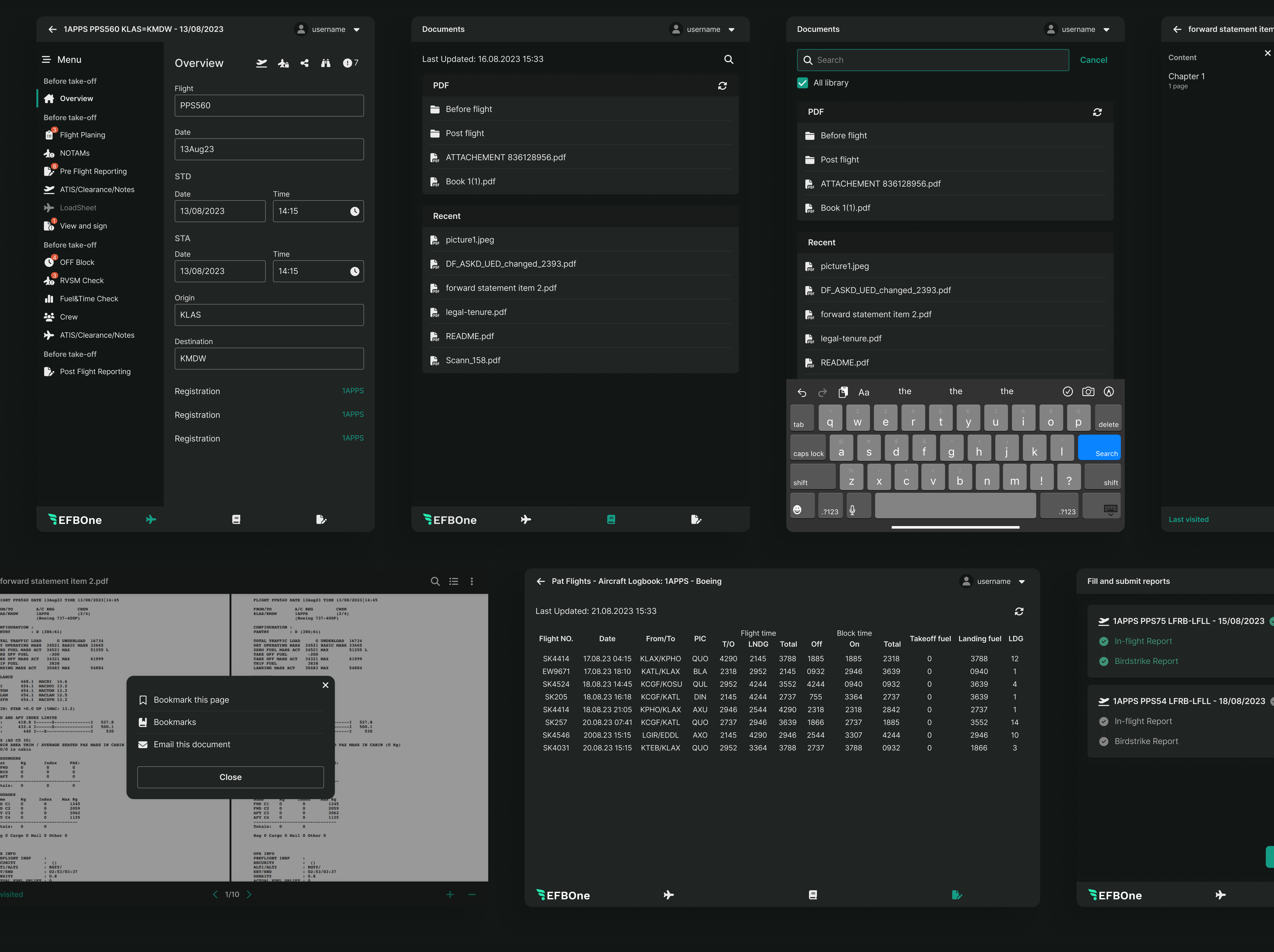
Task: Toggle In-flight Report check for PPS75 flight
Action: (x=1104, y=642)
